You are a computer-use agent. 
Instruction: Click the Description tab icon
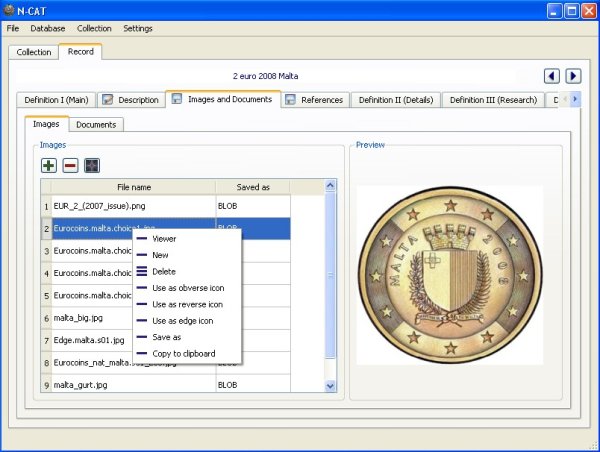coord(108,100)
